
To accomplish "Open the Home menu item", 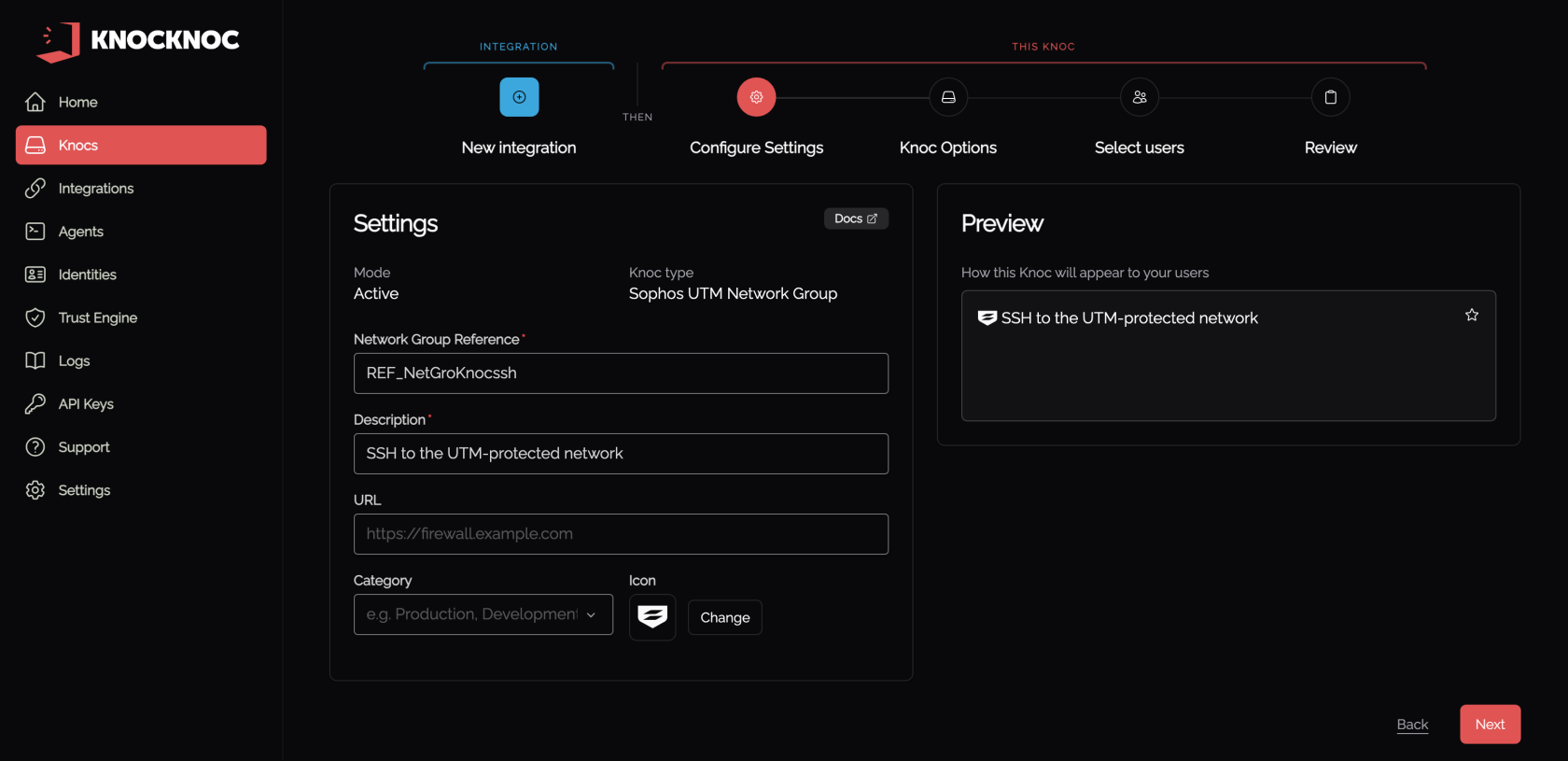I will pyautogui.click(x=141, y=102).
